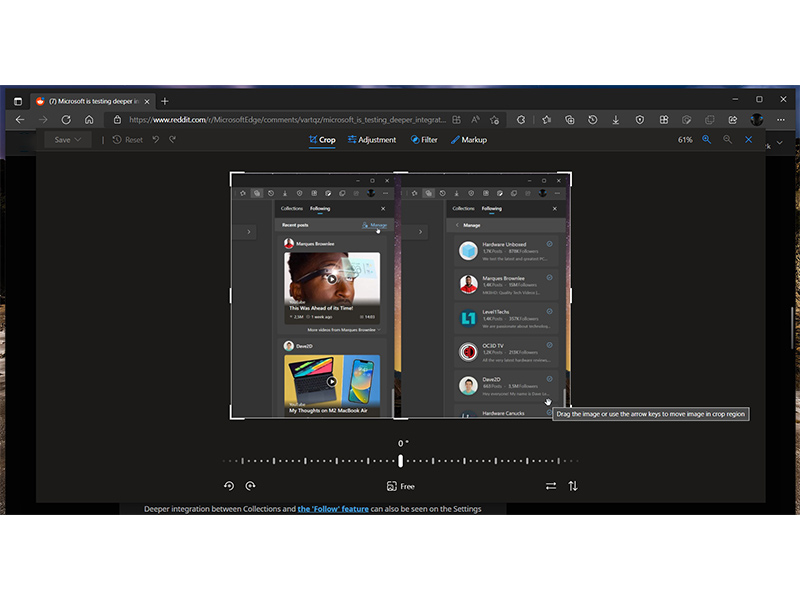Open the Extensions puzzle icon
This screenshot has height=600, width=800.
520,120
